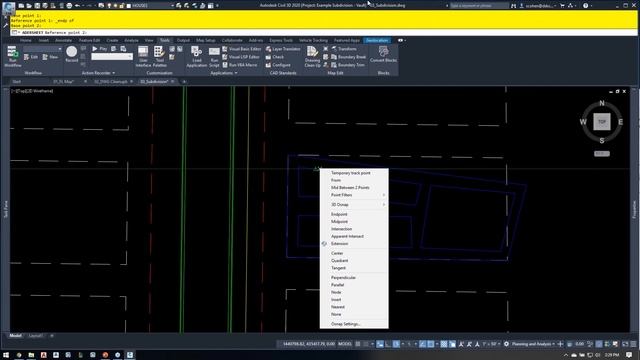This screenshot has height=360, width=640.
Task: Click the Transform tool in Map Edit
Action: 344,49
